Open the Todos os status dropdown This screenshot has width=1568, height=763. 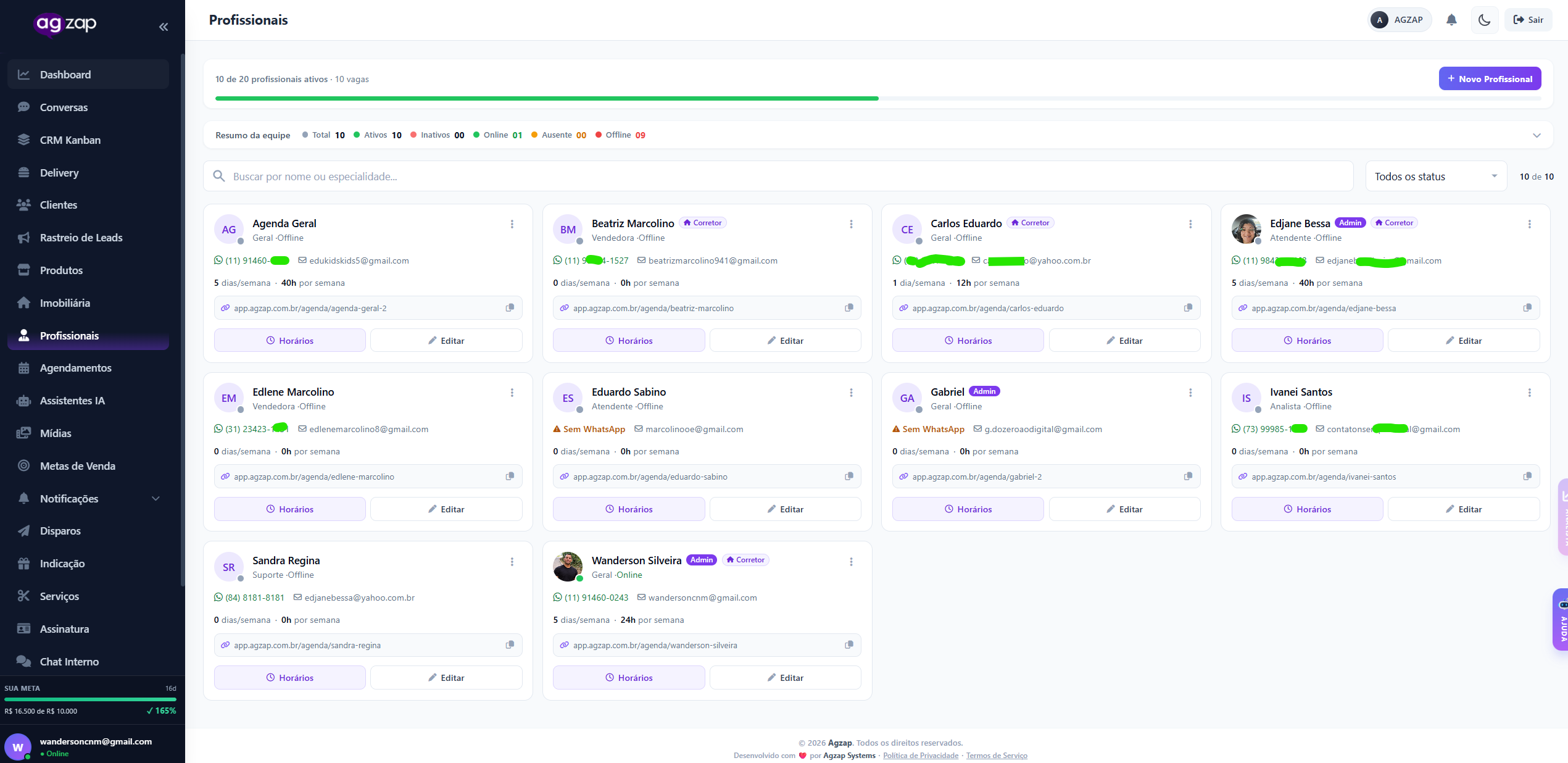[1436, 177]
